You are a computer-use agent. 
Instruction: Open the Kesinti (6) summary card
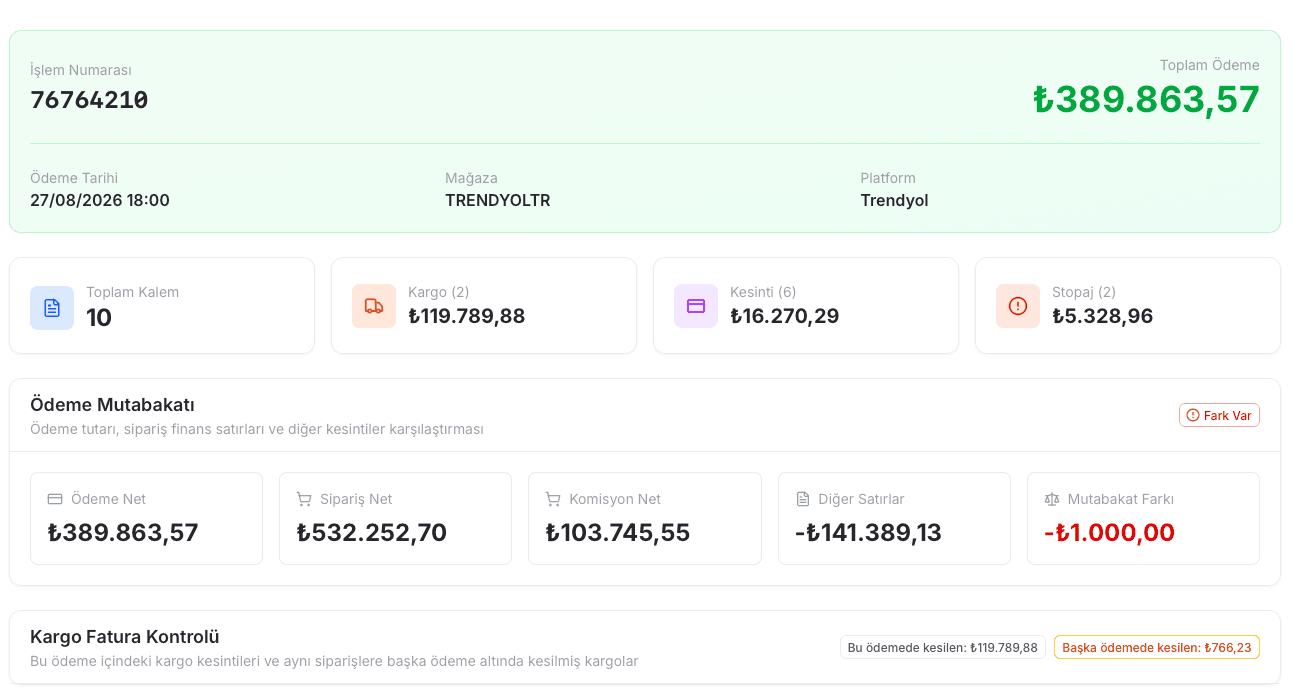click(x=806, y=306)
